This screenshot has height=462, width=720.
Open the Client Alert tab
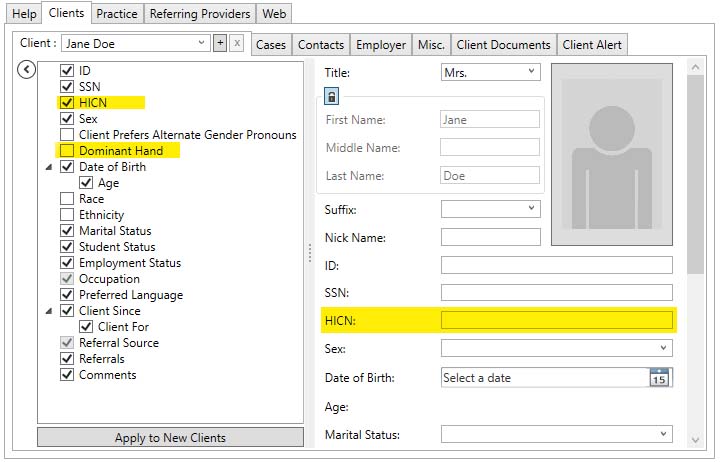[592, 45]
